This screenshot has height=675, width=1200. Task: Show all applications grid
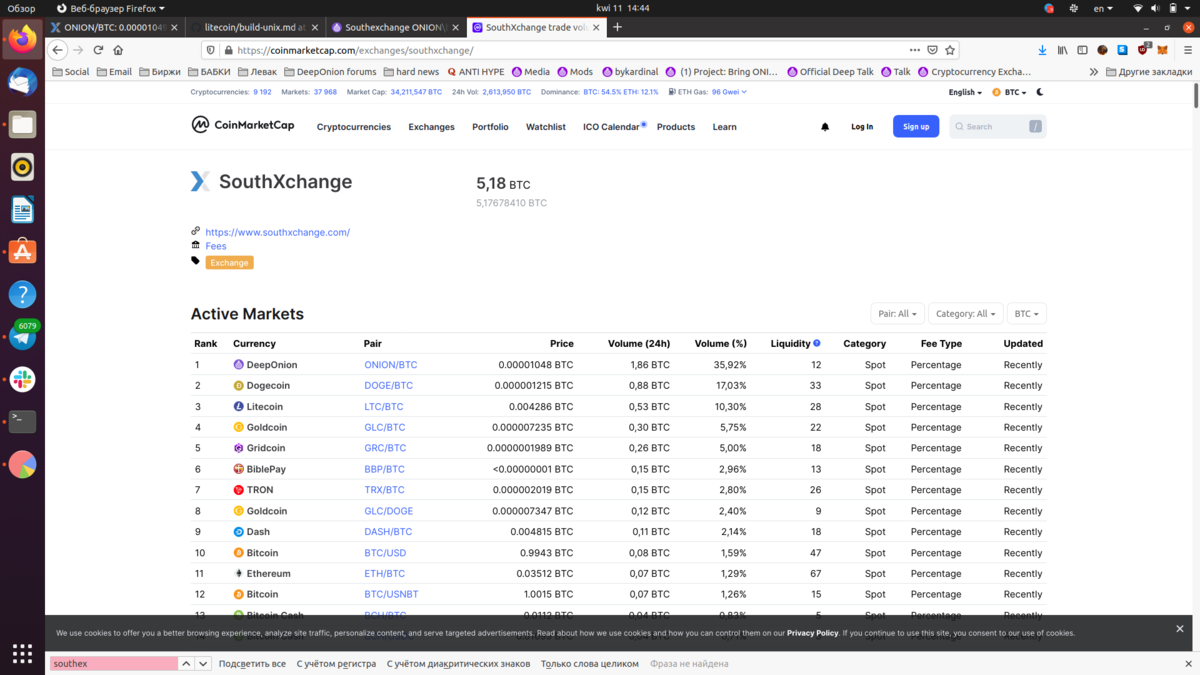[x=22, y=653]
